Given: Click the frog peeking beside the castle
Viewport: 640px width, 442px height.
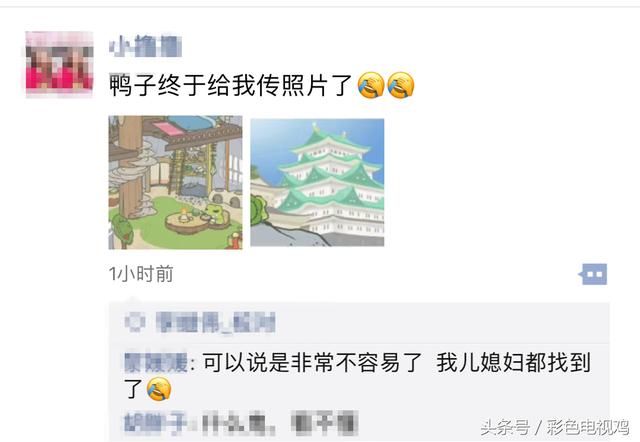Looking at the screenshot, I should tap(260, 210).
